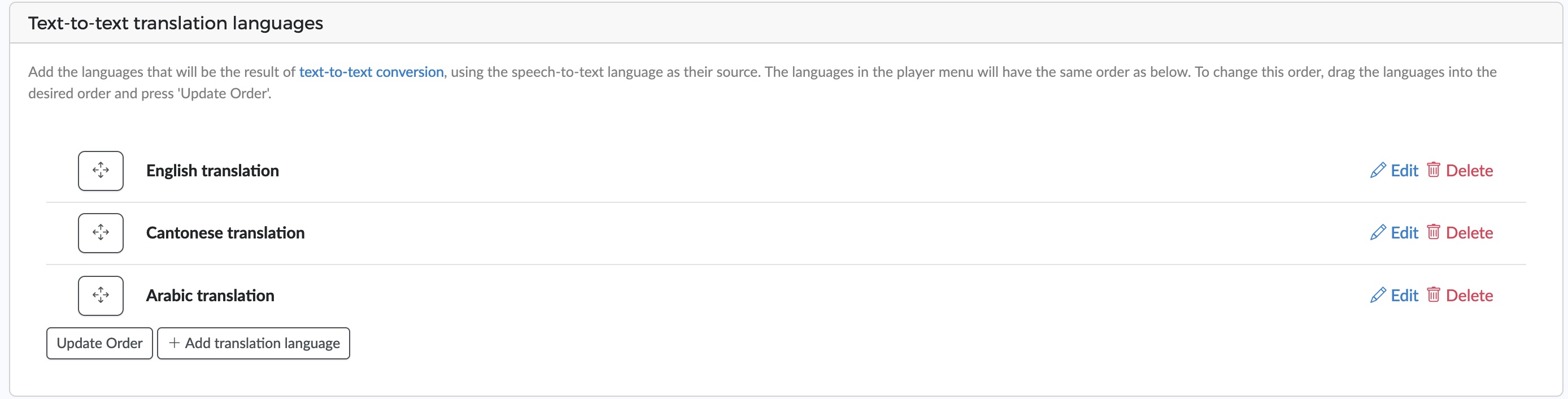This screenshot has height=399, width=1568.
Task: Select the Cantonese translation label
Action: 225,233
